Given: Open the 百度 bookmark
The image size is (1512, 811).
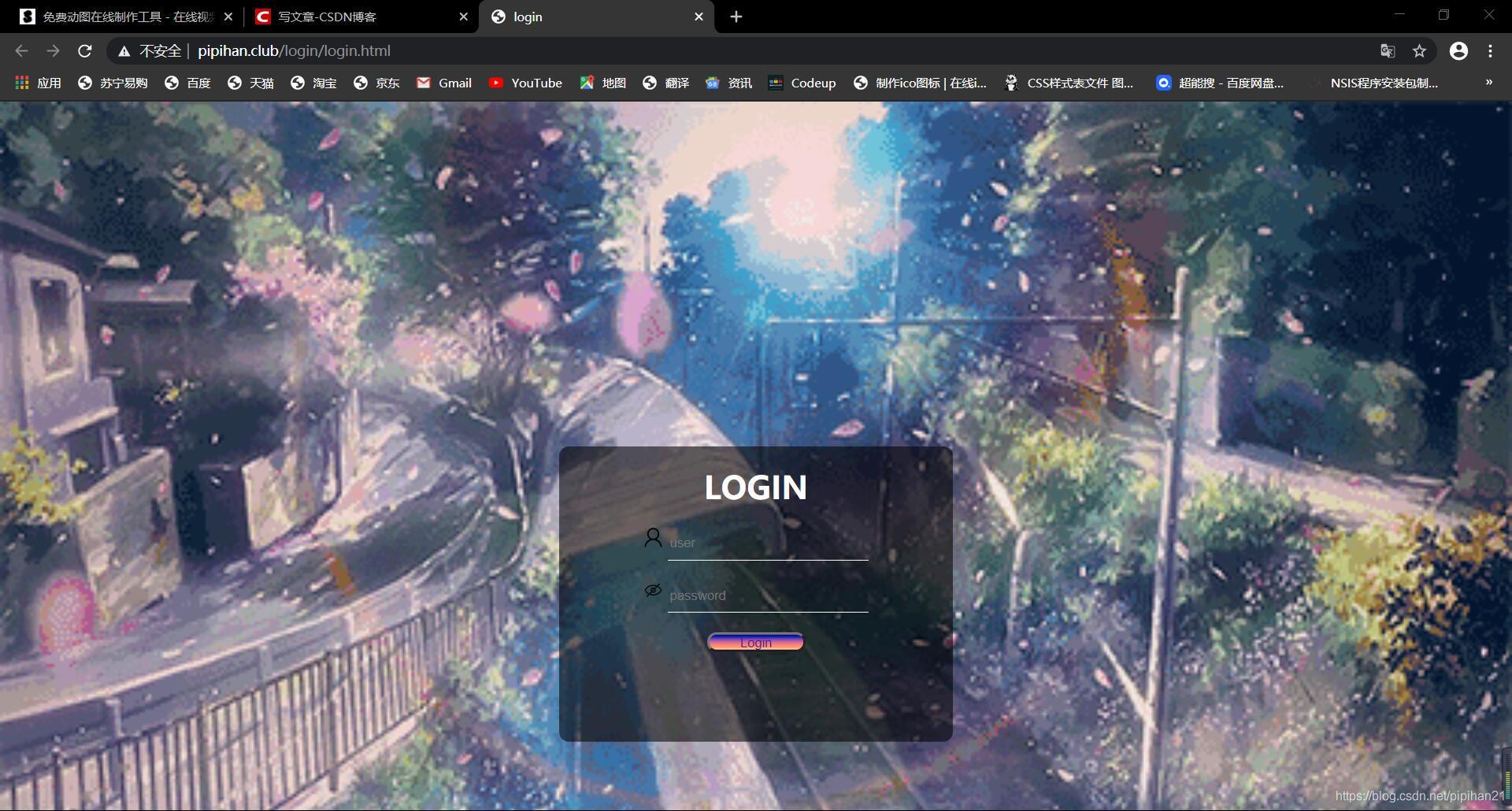Looking at the screenshot, I should pos(187,83).
